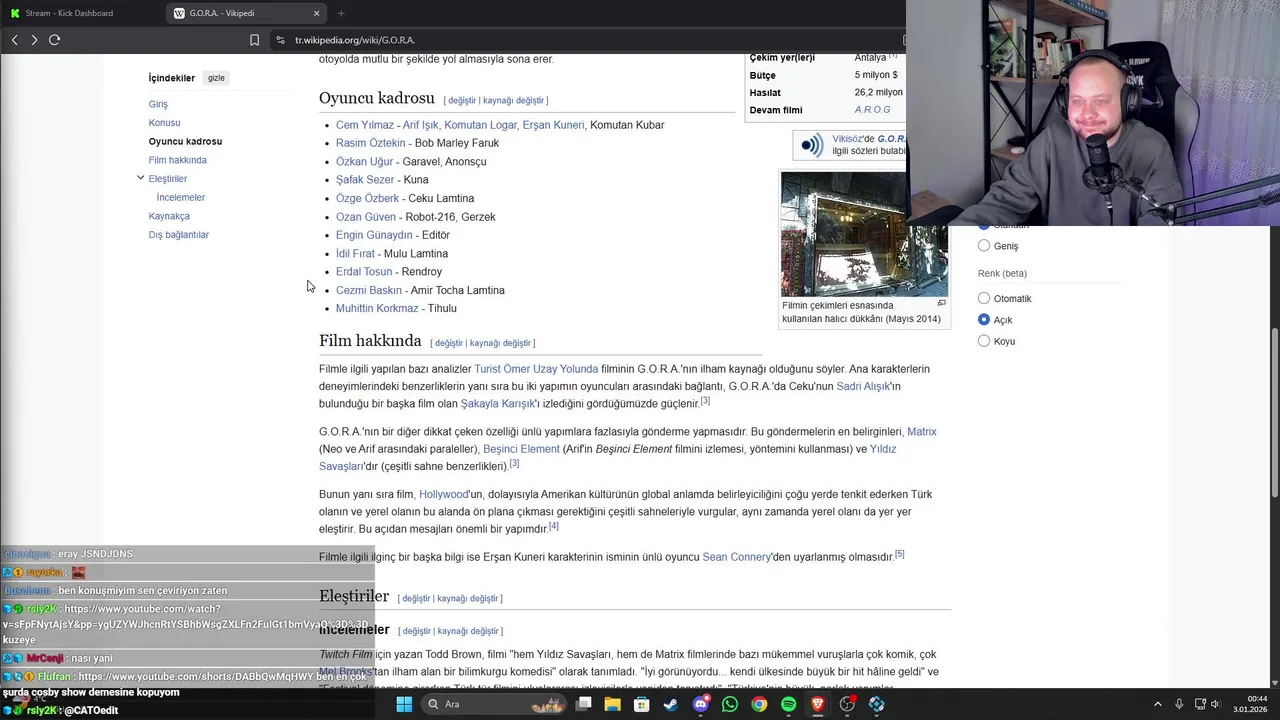Open Engin Günaydın link
Viewport: 1280px width, 720px height.
tap(374, 235)
